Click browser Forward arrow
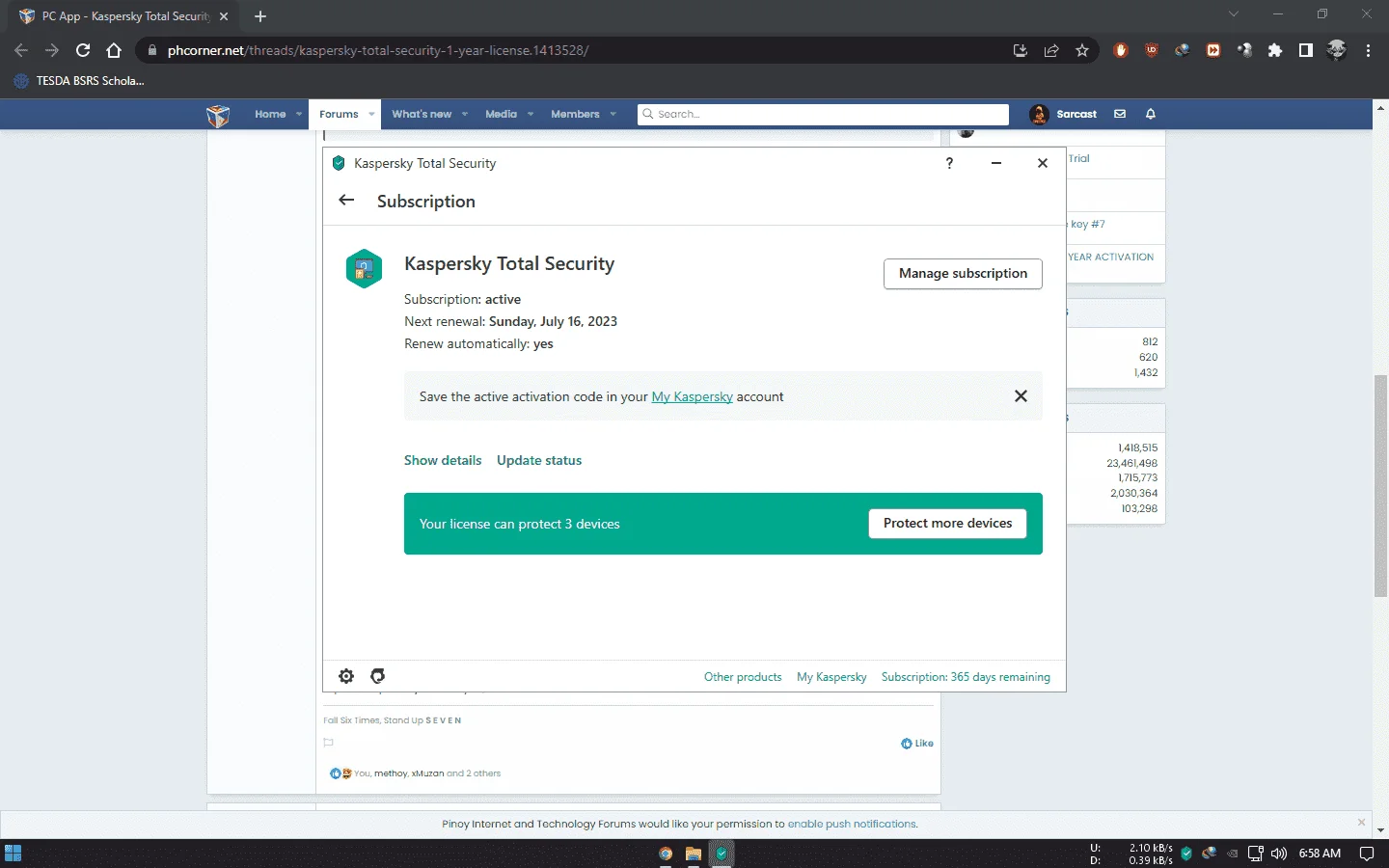Image resolution: width=1389 pixels, height=868 pixels. [x=52, y=50]
